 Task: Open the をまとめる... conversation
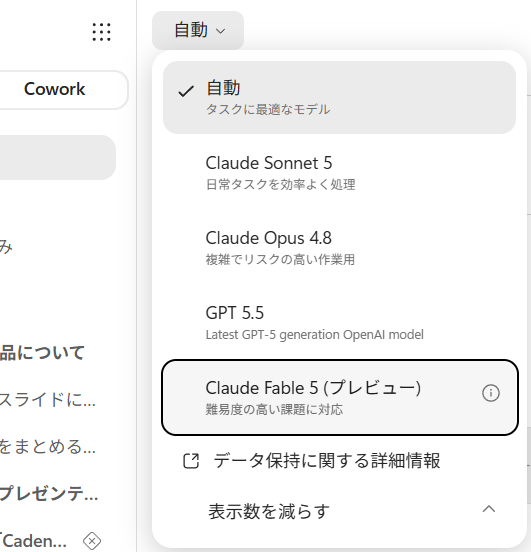(x=48, y=447)
